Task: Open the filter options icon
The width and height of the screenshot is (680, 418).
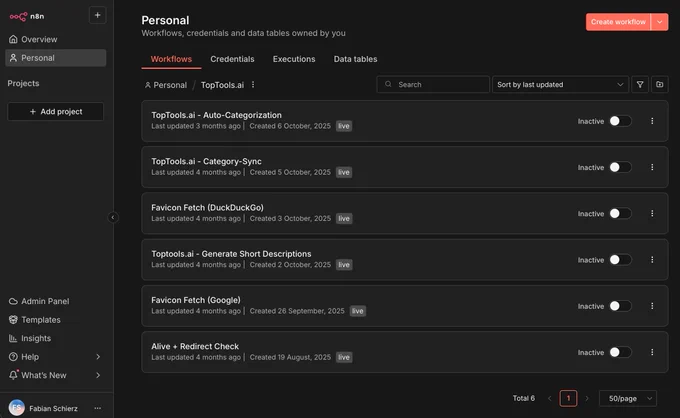Action: point(640,85)
